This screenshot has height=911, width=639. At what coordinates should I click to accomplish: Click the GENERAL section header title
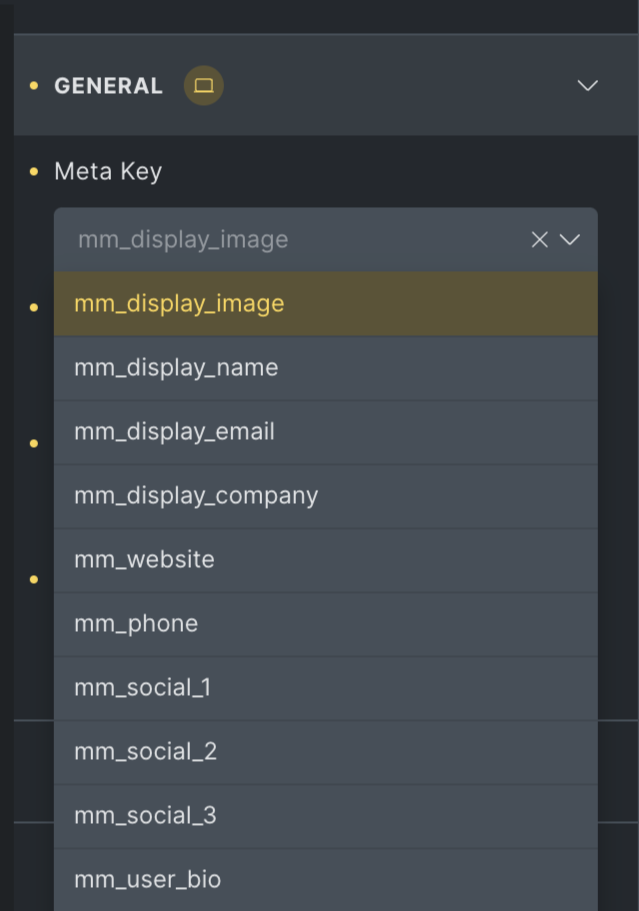(108, 86)
